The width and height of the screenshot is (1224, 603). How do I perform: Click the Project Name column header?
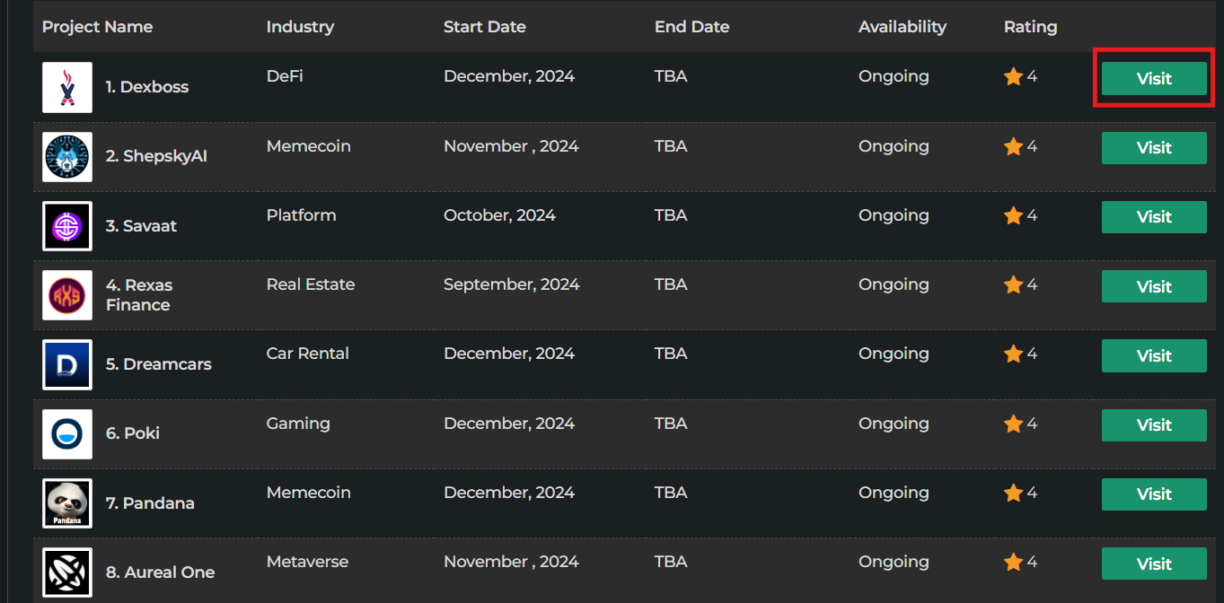point(97,27)
